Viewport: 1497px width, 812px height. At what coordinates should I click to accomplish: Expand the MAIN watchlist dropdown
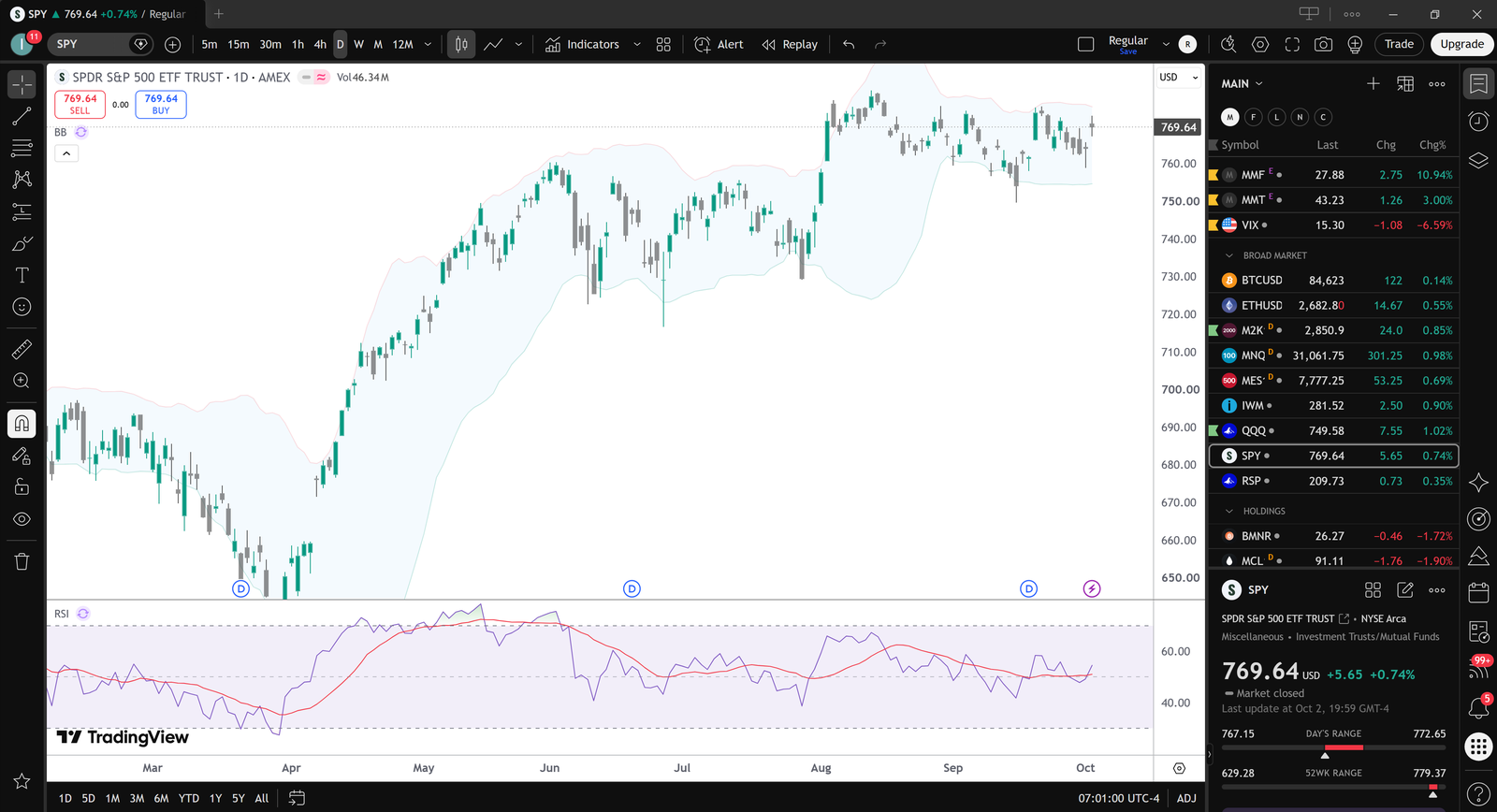point(1242,83)
